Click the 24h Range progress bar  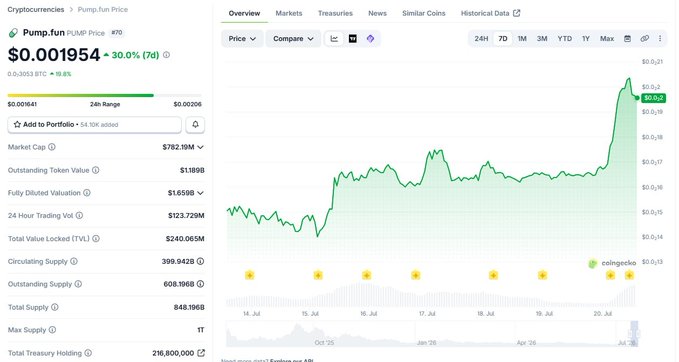pyautogui.click(x=104, y=95)
